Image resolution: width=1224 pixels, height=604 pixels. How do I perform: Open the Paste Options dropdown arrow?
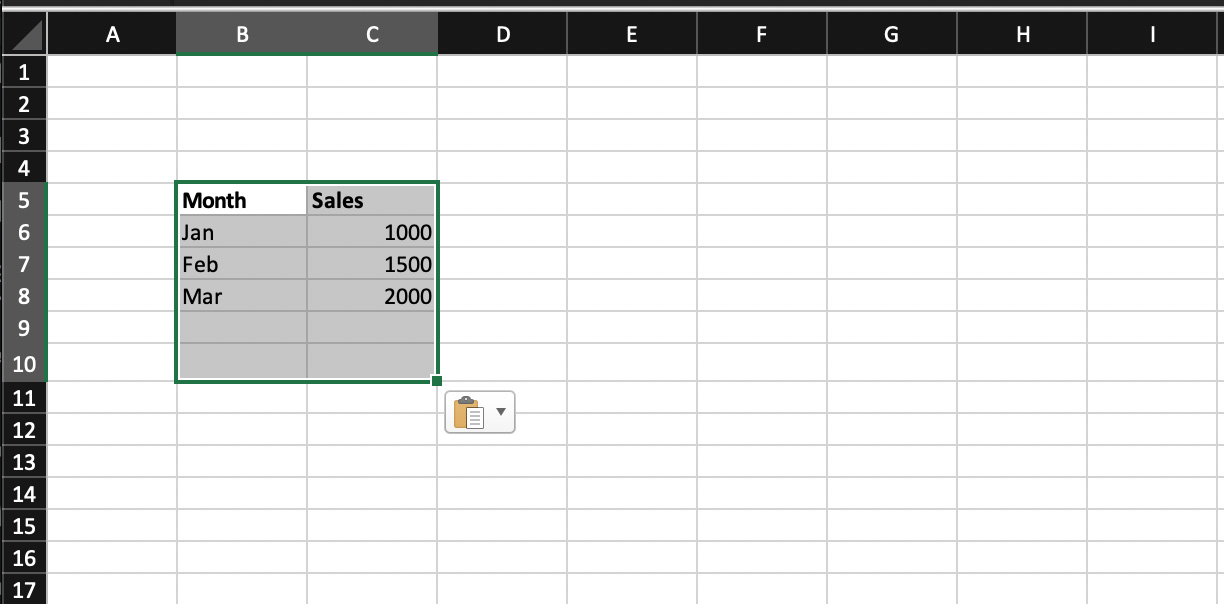point(499,411)
